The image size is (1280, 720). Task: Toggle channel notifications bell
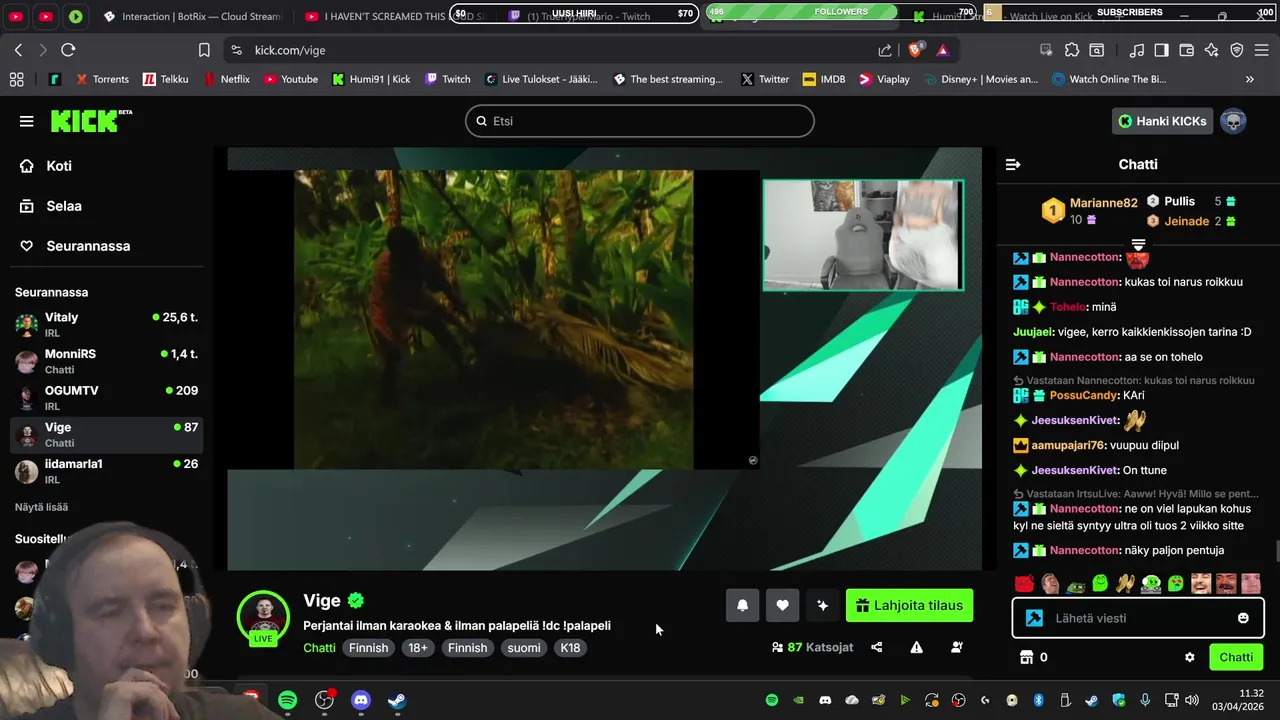point(742,605)
